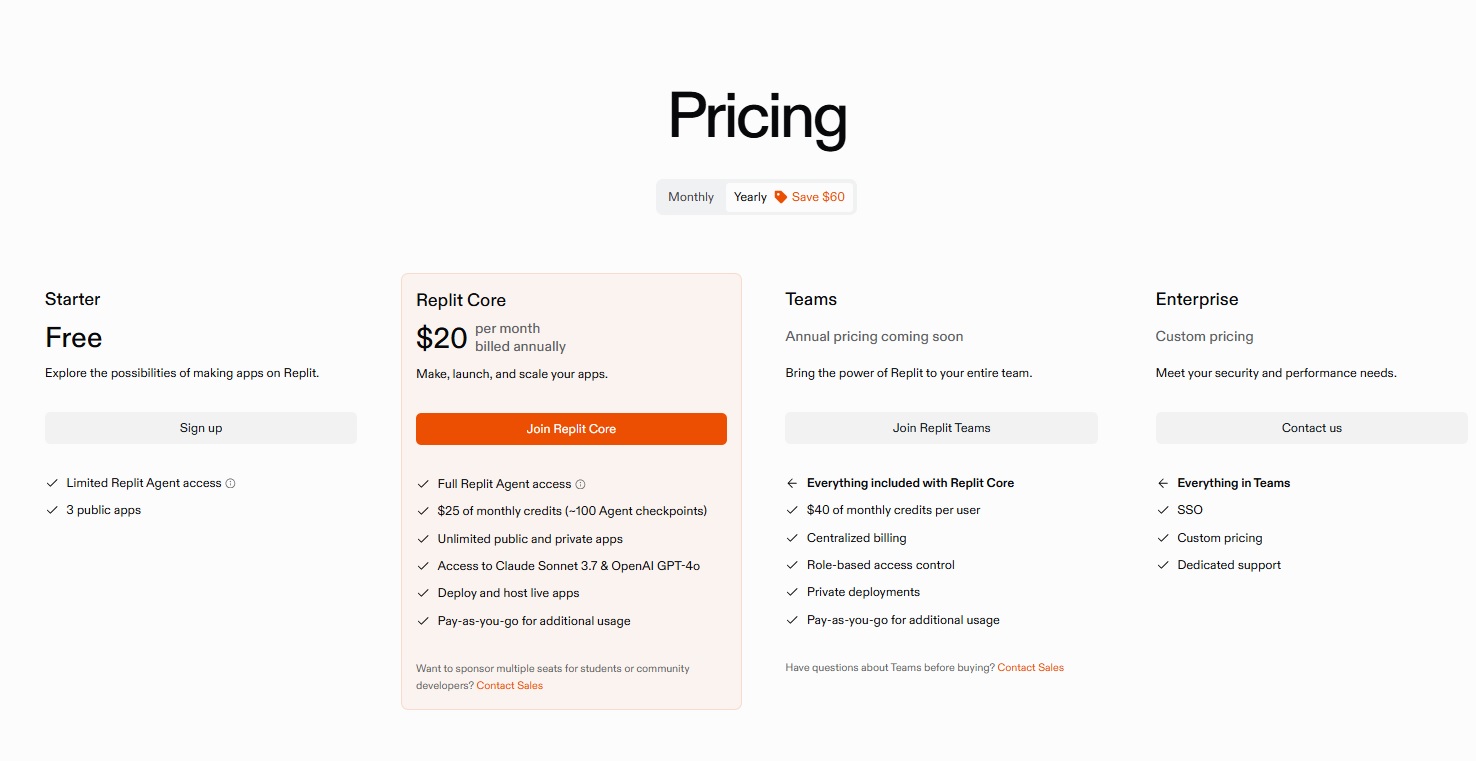
Task: Switch billing toggle to Monthly
Action: point(691,197)
